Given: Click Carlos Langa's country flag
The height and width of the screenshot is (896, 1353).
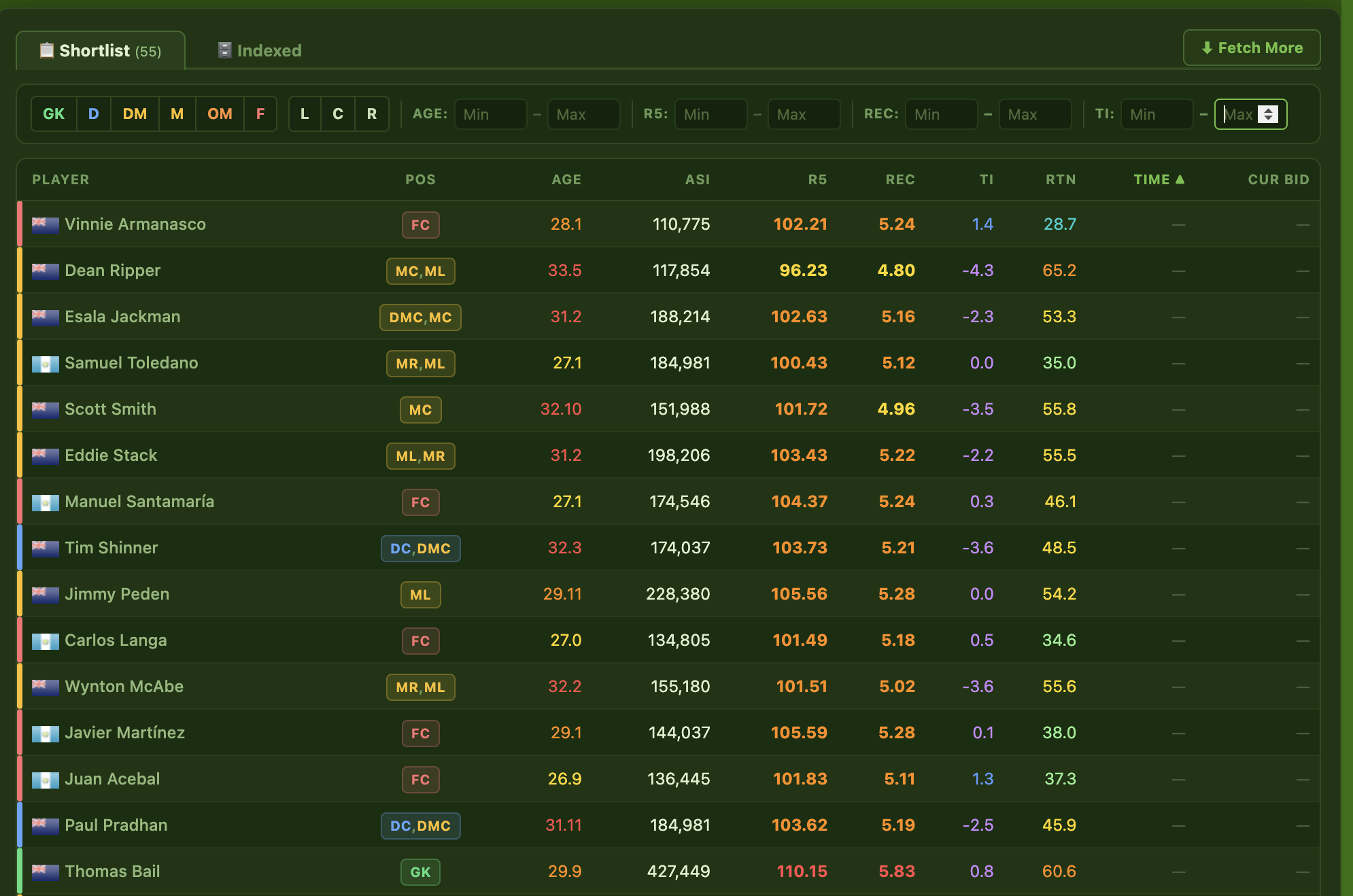Looking at the screenshot, I should [x=46, y=640].
